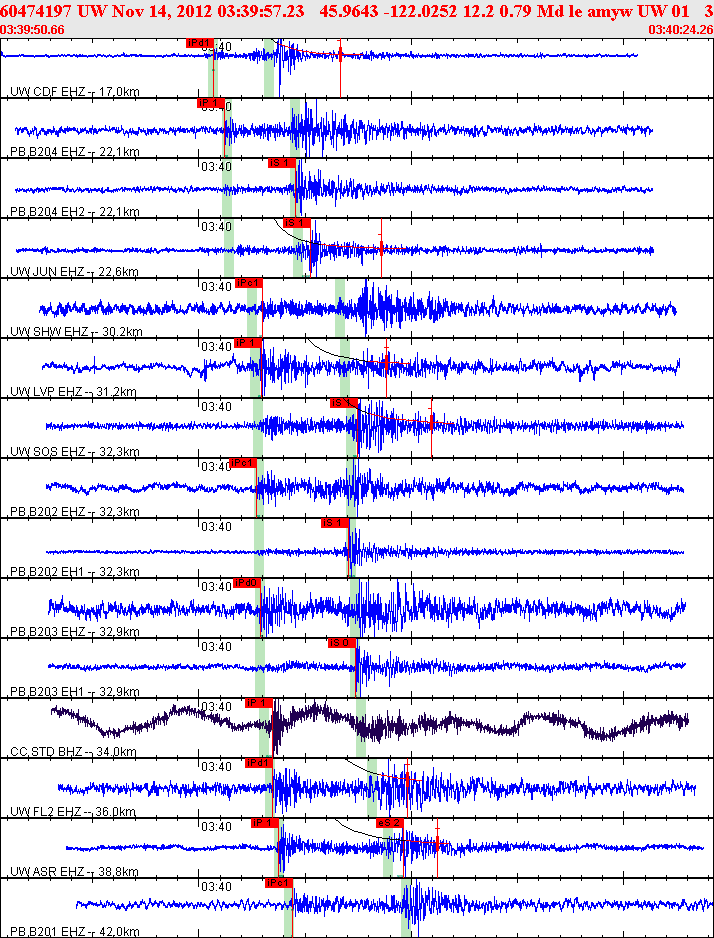Select the iPc1 pick on UW SHW trace

pyautogui.click(x=249, y=283)
